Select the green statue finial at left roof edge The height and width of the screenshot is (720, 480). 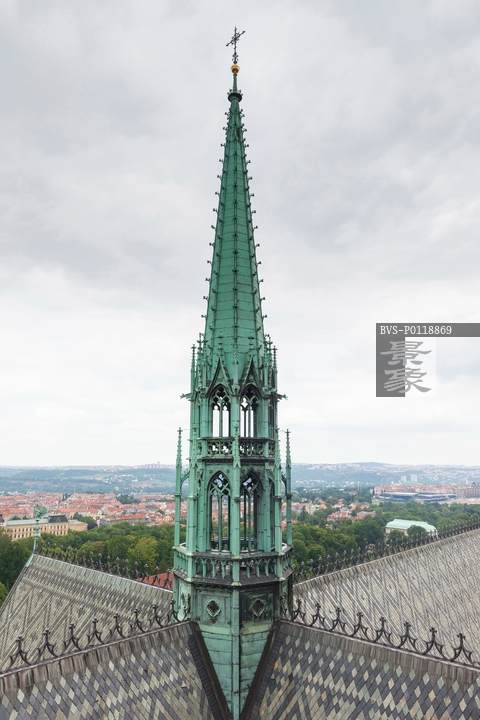[38, 526]
